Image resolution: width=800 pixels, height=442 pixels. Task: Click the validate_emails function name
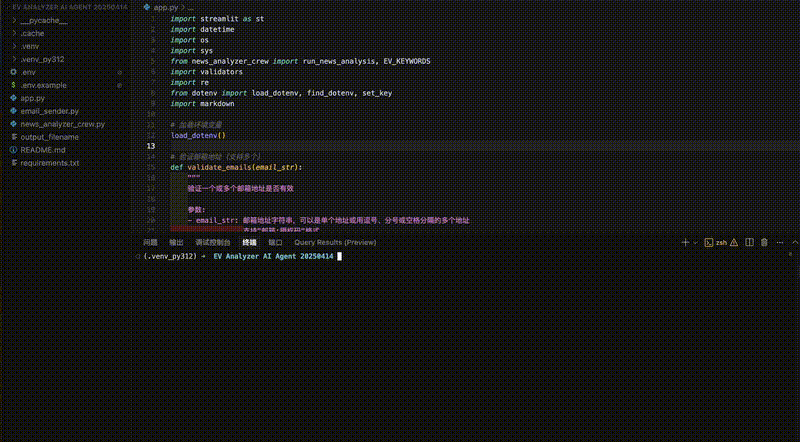(219, 167)
